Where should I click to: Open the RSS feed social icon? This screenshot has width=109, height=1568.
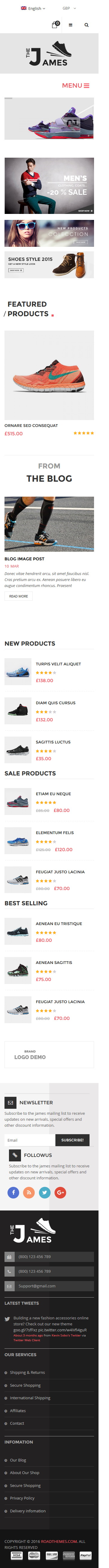29,1192
